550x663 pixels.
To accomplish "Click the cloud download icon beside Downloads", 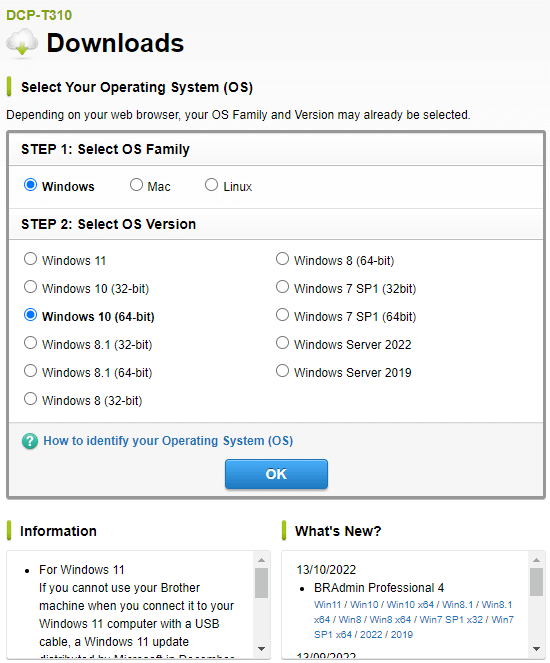I will (22, 42).
